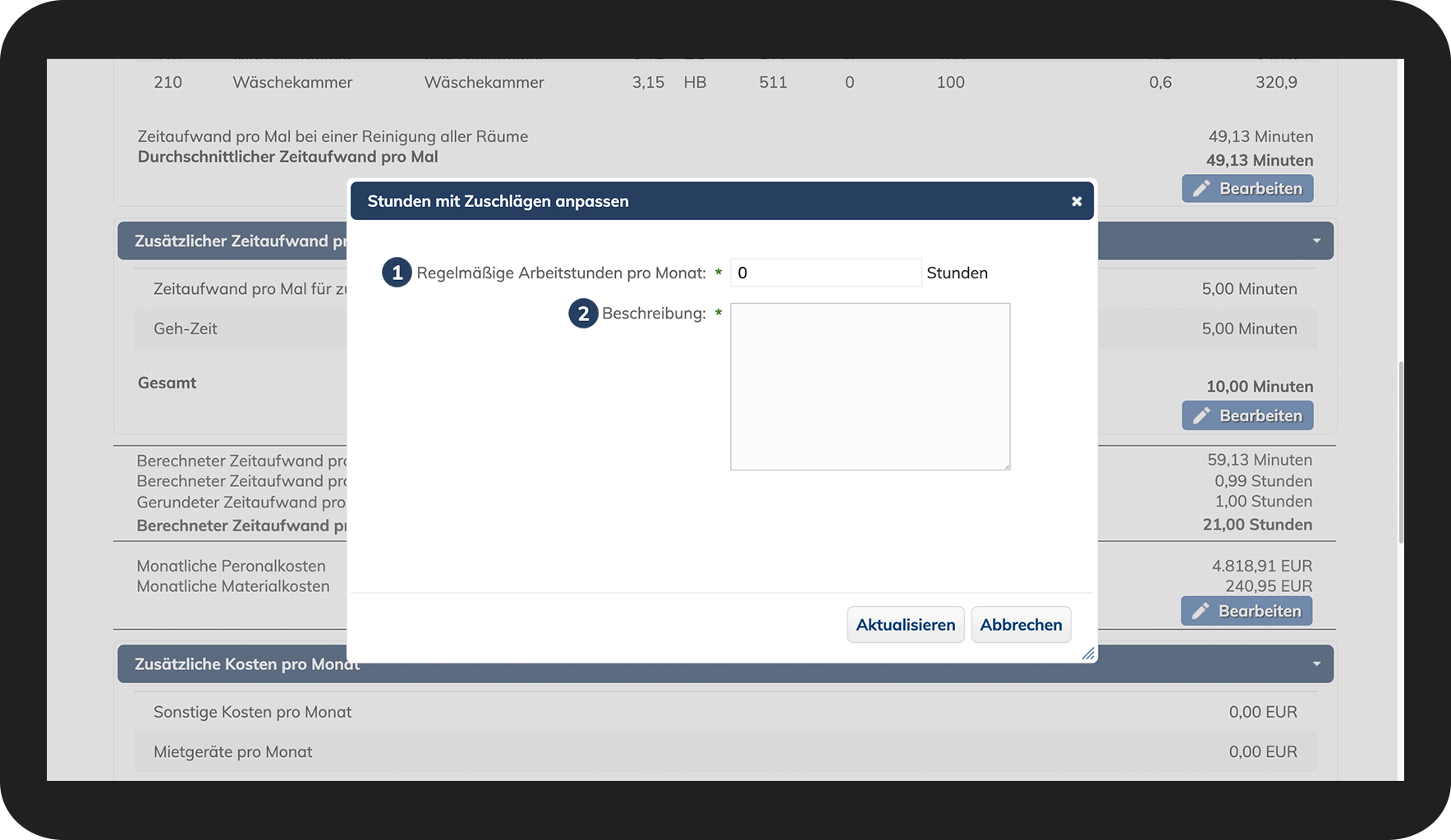1451x840 pixels.
Task: Select the Stunden mit Zuschlägen anpassen title
Action: click(498, 201)
